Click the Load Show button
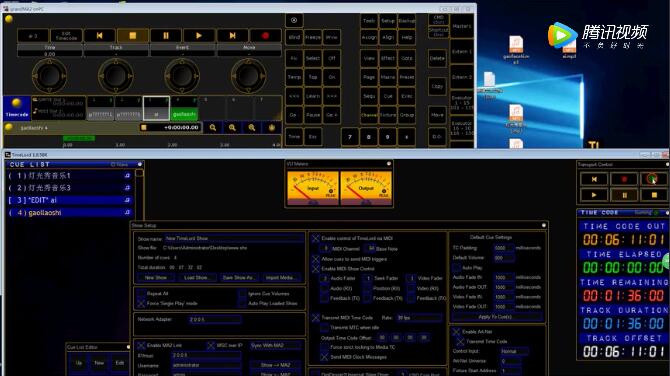Viewport: 670px width, 376px height. (196, 278)
